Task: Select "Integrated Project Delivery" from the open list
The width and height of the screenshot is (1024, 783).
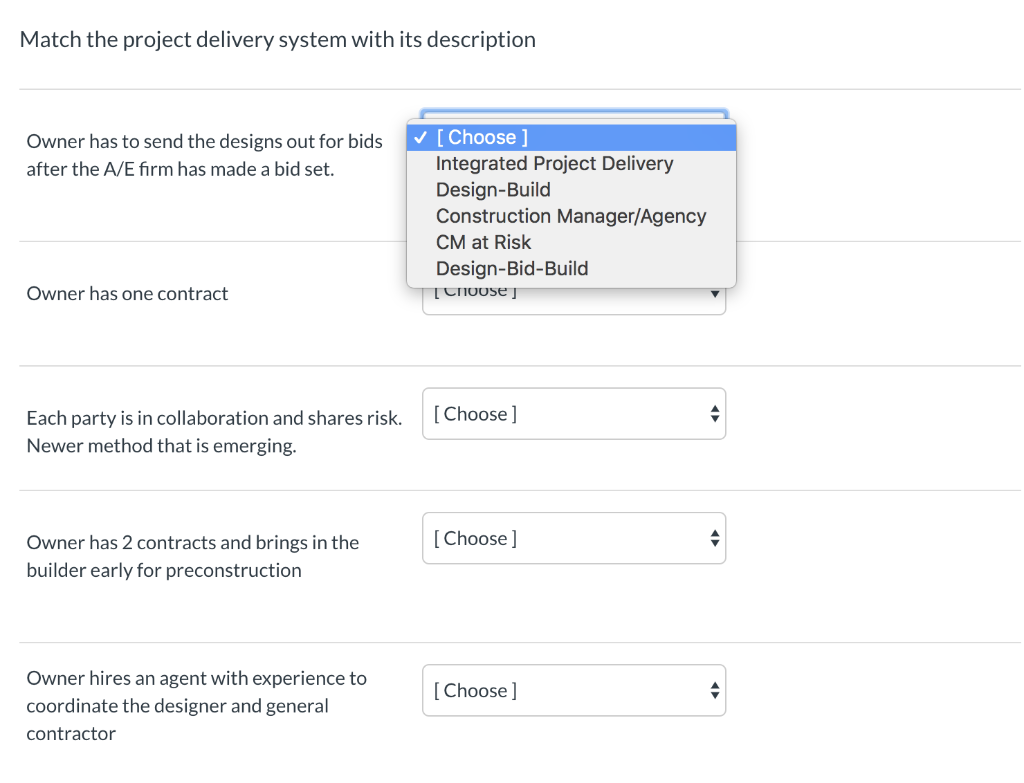Action: [554, 164]
